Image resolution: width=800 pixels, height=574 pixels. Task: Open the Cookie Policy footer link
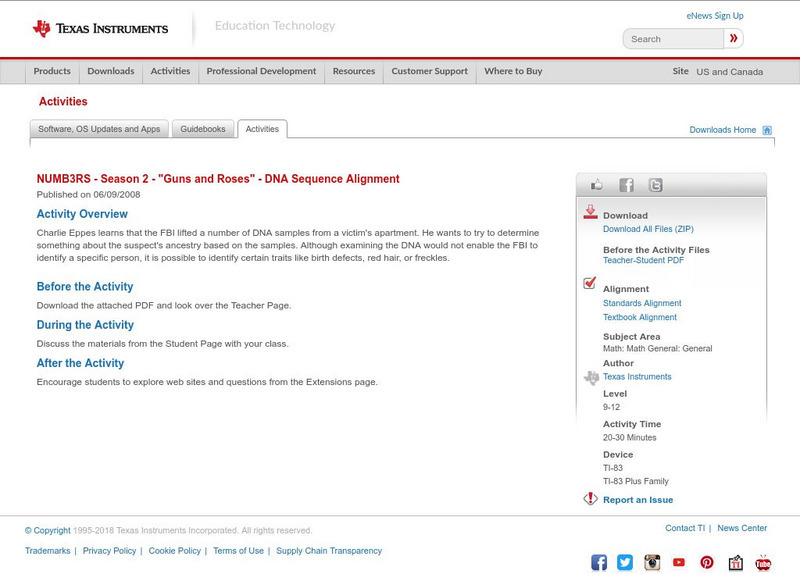pos(174,551)
